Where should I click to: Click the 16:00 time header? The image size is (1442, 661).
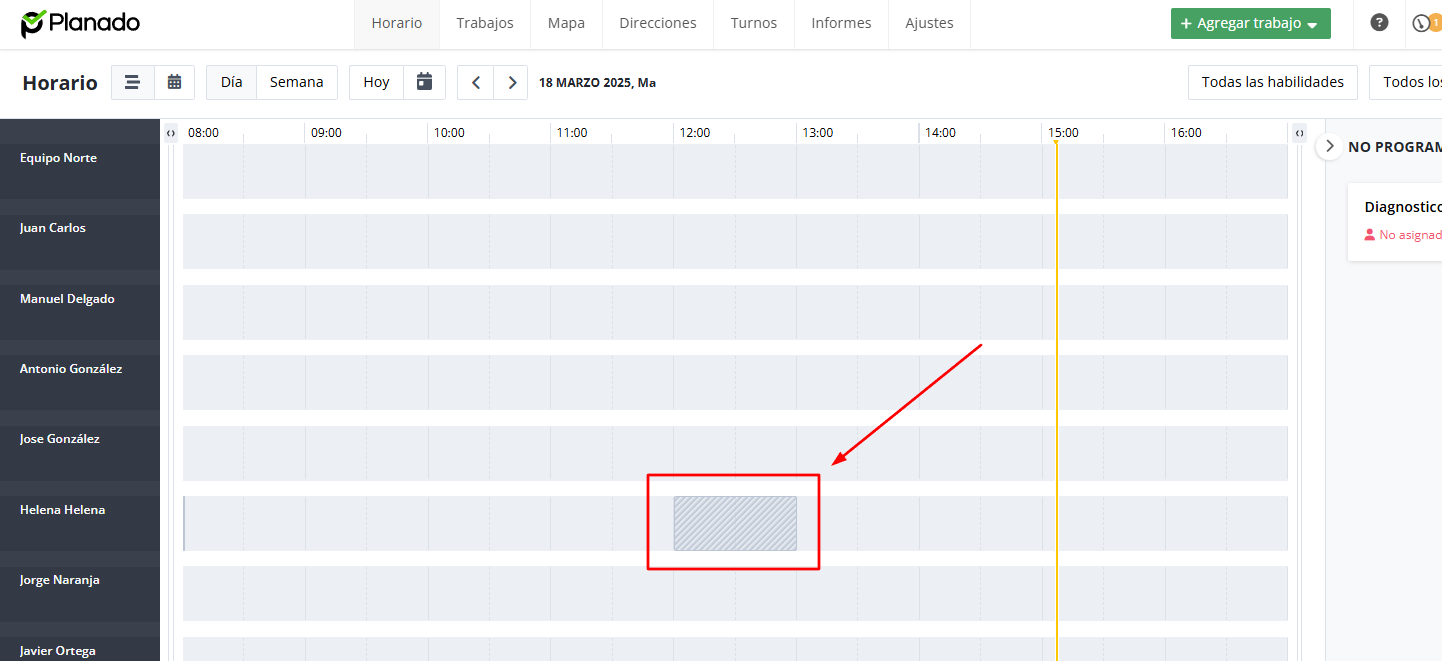(x=1186, y=133)
